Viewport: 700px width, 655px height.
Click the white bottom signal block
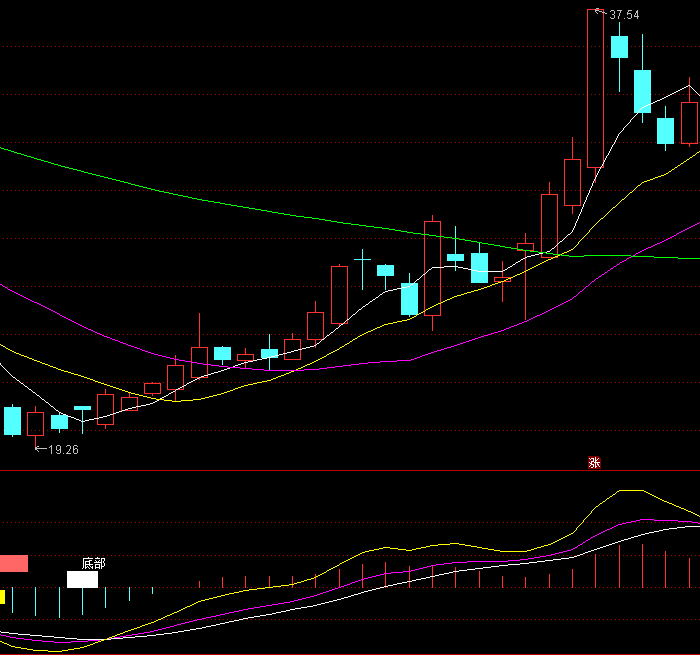[82, 580]
